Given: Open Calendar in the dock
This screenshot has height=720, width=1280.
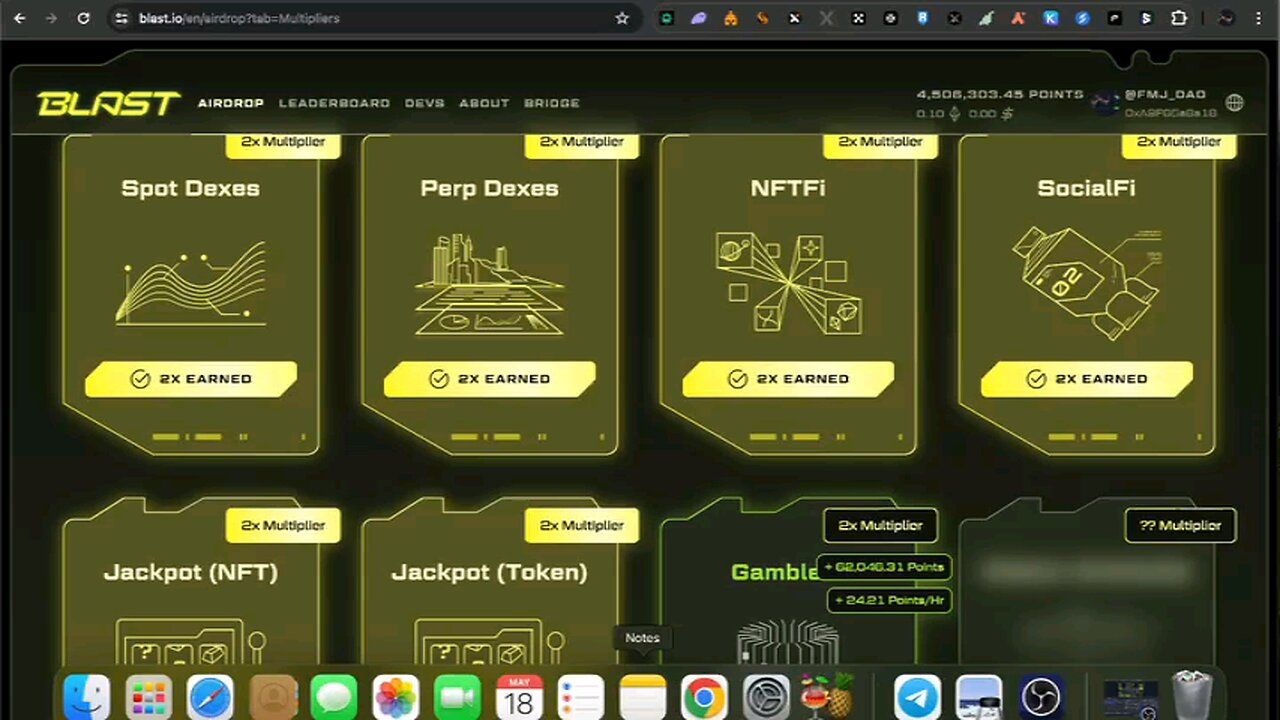Looking at the screenshot, I should tap(519, 697).
